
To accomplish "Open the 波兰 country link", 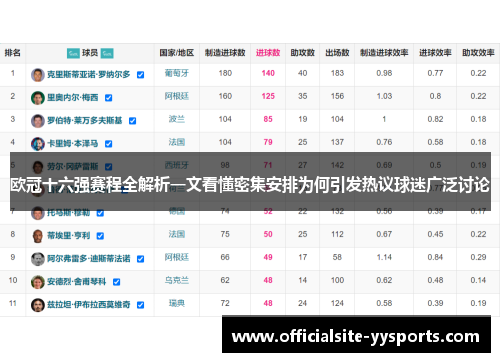I will coord(177,119).
